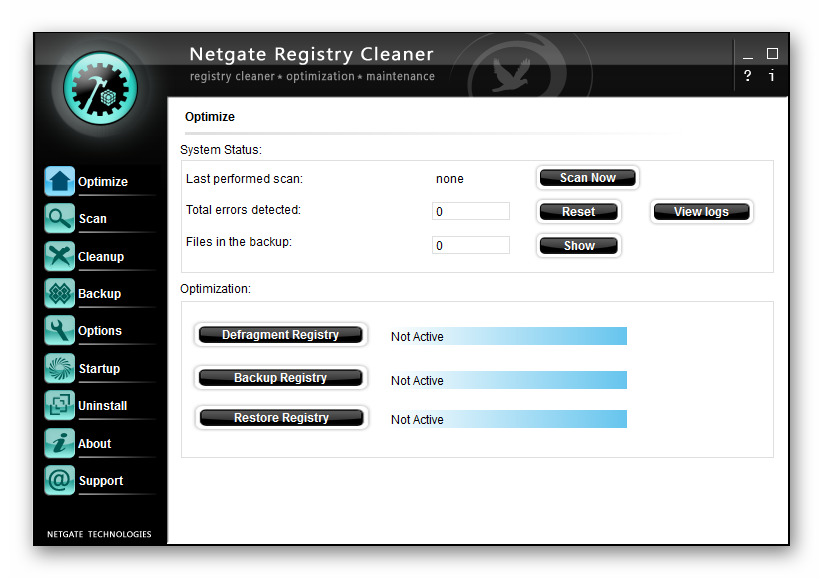Open help via the question mark icon
822x578 pixels.
click(748, 76)
